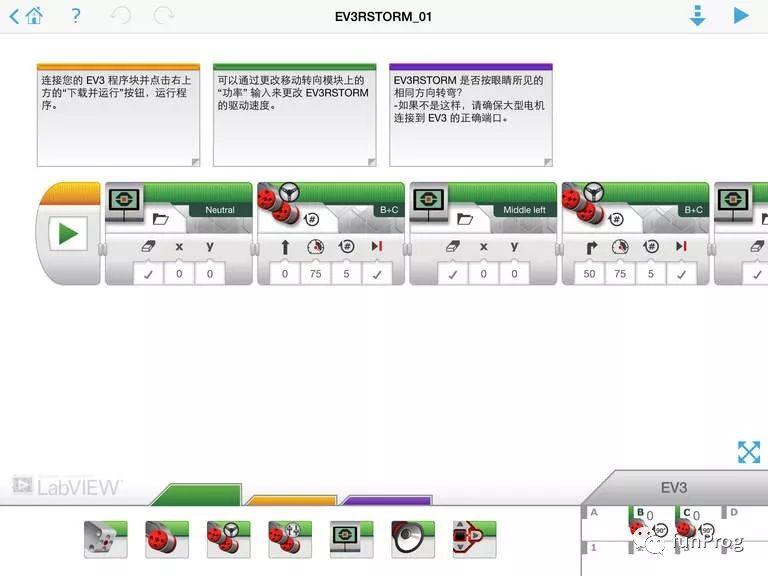Change the Neutral file name on Display block
Viewport: 768px width, 576px height.
[x=220, y=210]
